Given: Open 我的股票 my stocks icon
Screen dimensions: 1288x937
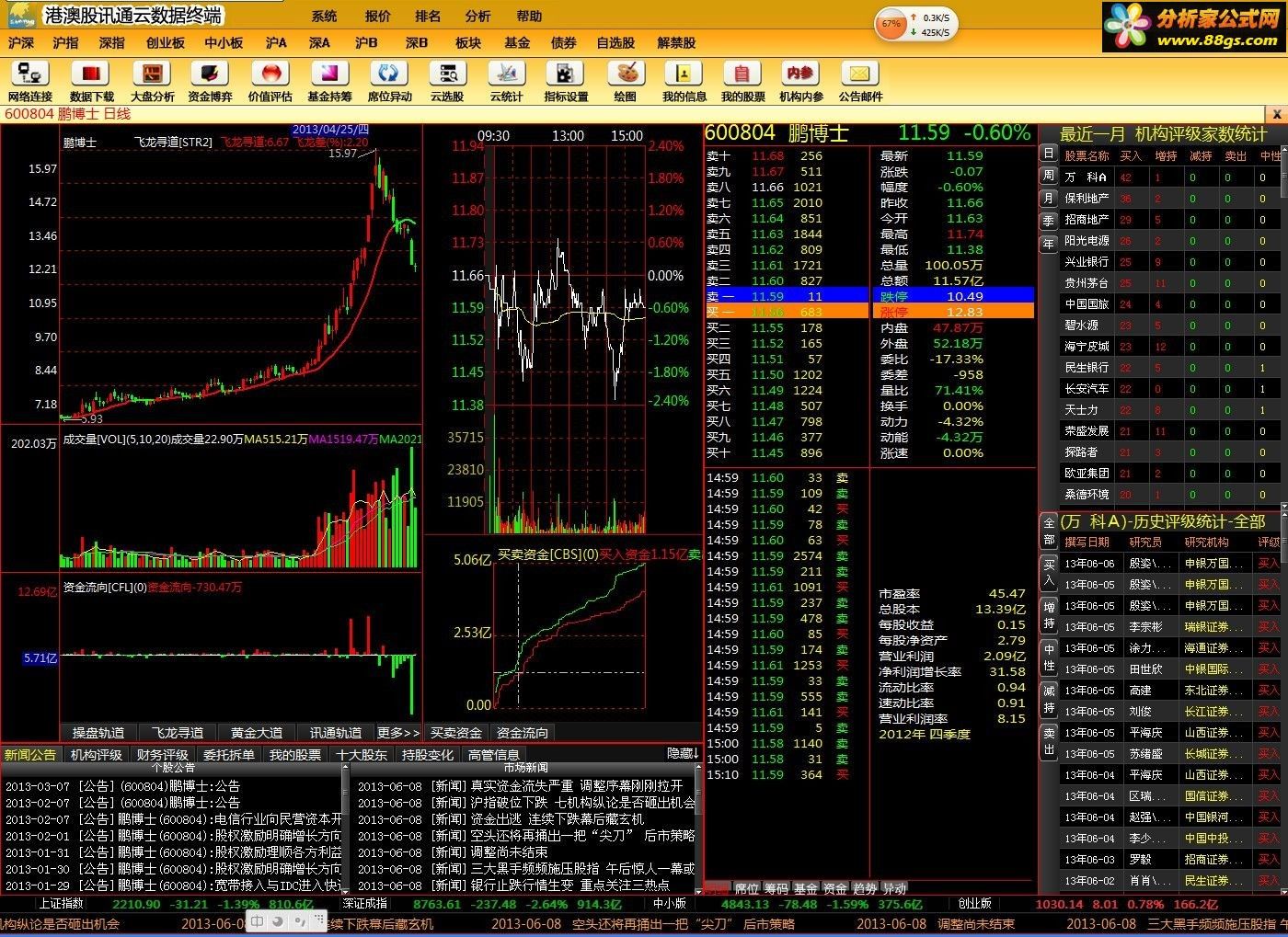Looking at the screenshot, I should pos(742,81).
